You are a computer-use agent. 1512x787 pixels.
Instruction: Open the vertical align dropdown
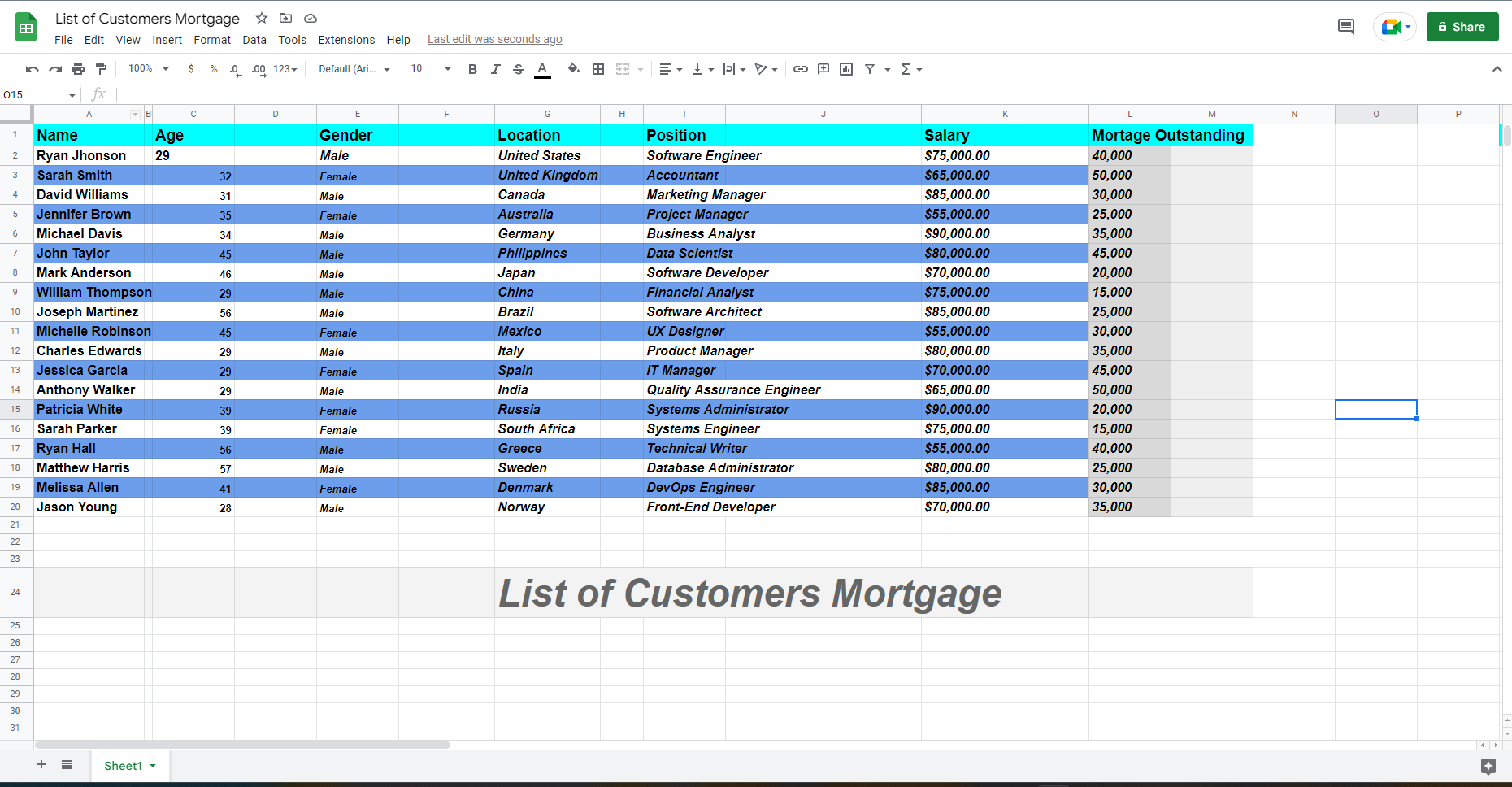pyautogui.click(x=702, y=69)
